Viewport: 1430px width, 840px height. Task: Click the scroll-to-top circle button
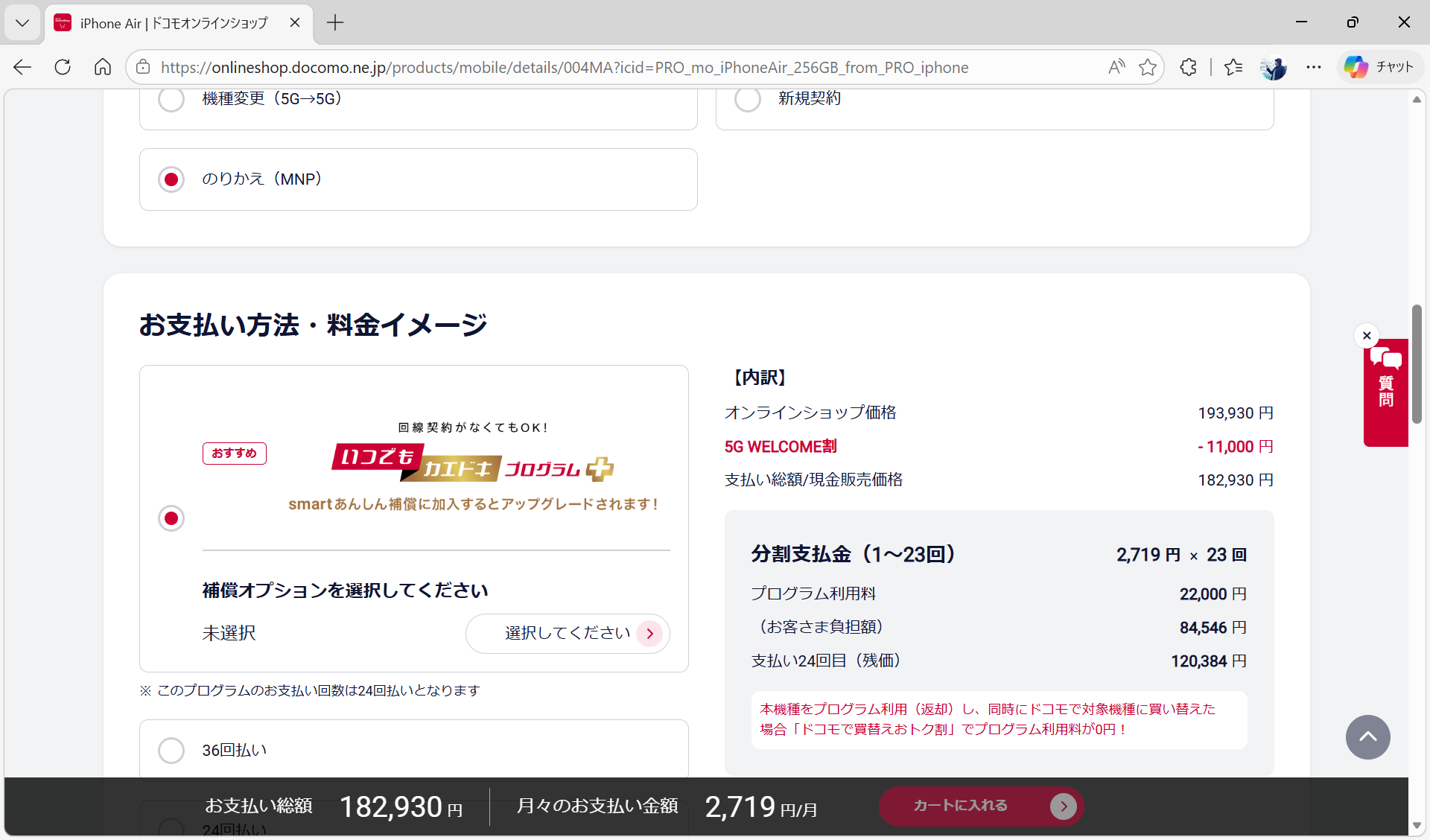[x=1367, y=737]
